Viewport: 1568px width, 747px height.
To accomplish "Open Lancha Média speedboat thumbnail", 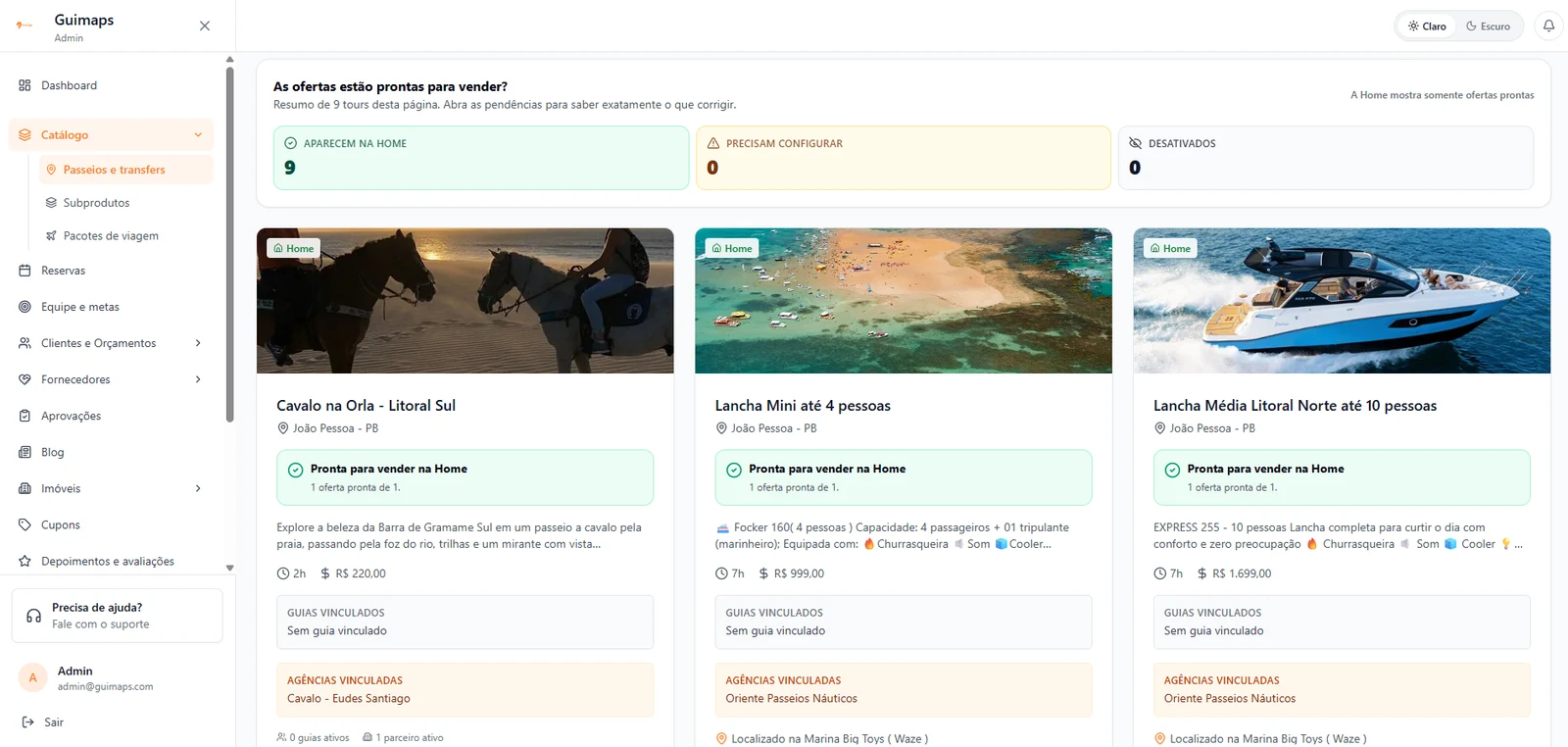I will click(x=1342, y=301).
